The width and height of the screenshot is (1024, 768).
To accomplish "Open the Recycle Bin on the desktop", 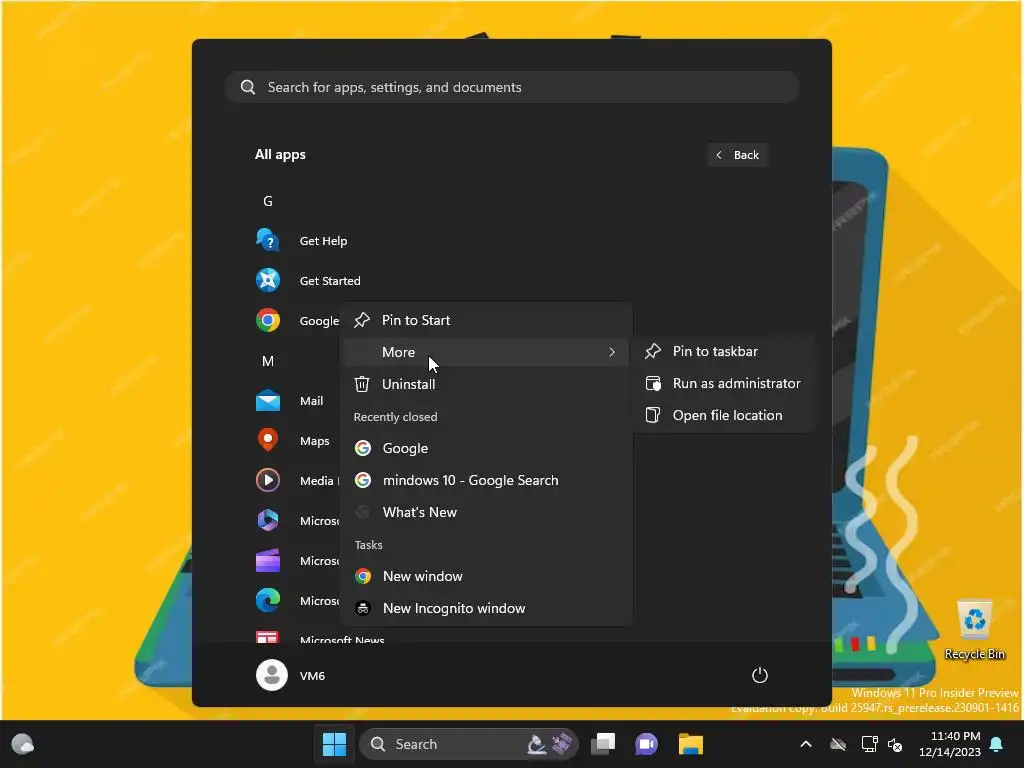I will point(974,630).
